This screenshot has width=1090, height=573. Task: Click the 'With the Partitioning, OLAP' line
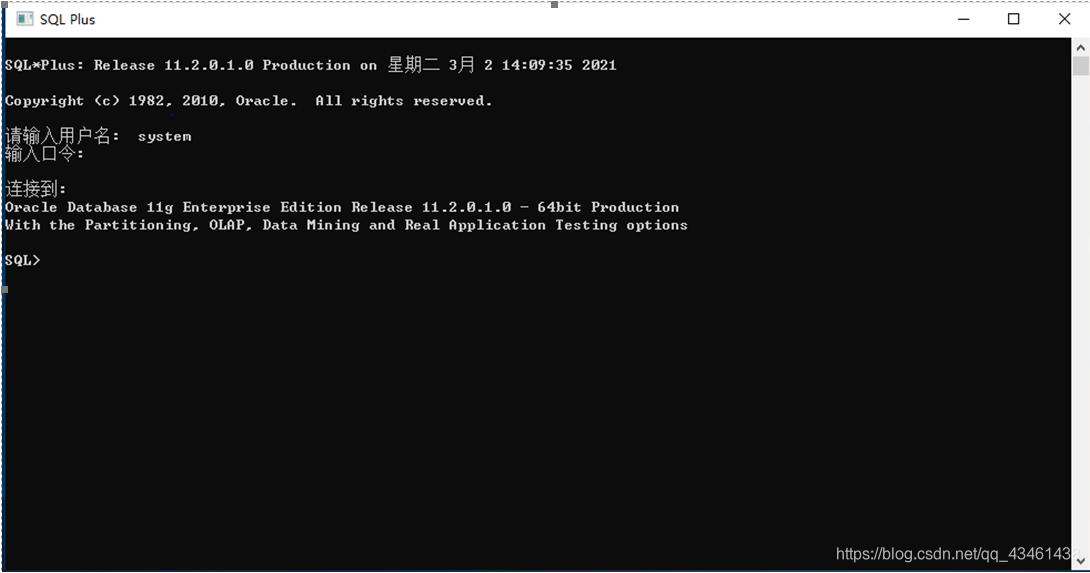coord(346,225)
